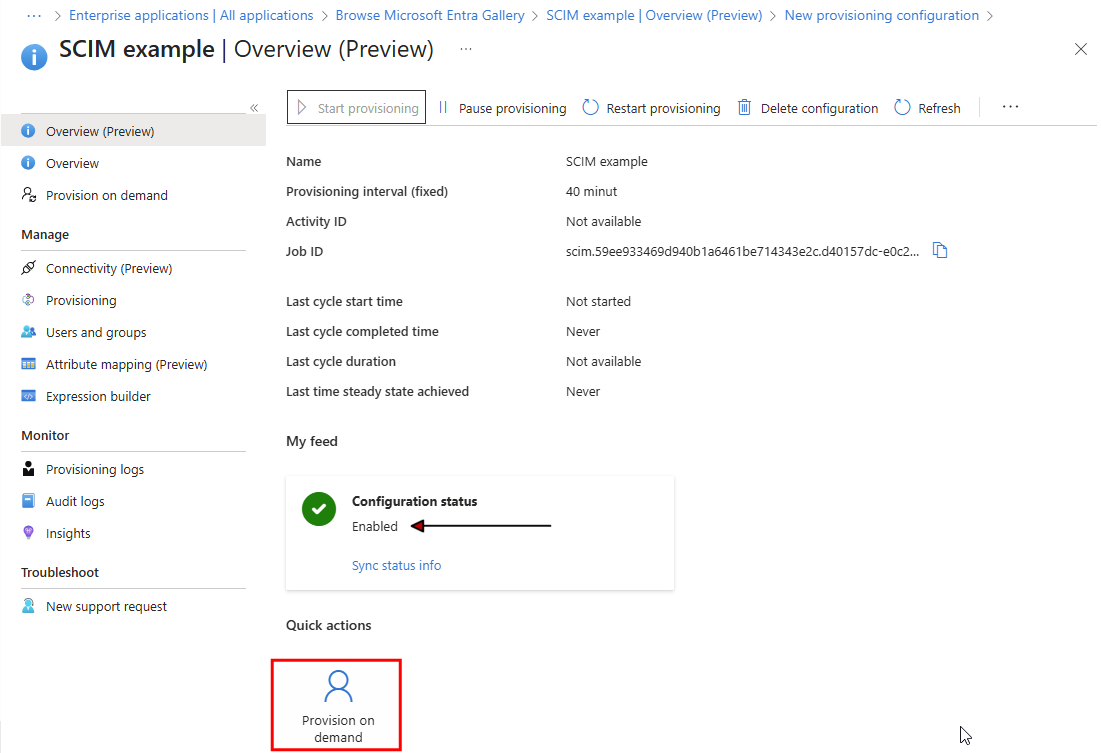Click the 'Enabled' configuration status text
This screenshot has height=753, width=1101.
click(375, 526)
